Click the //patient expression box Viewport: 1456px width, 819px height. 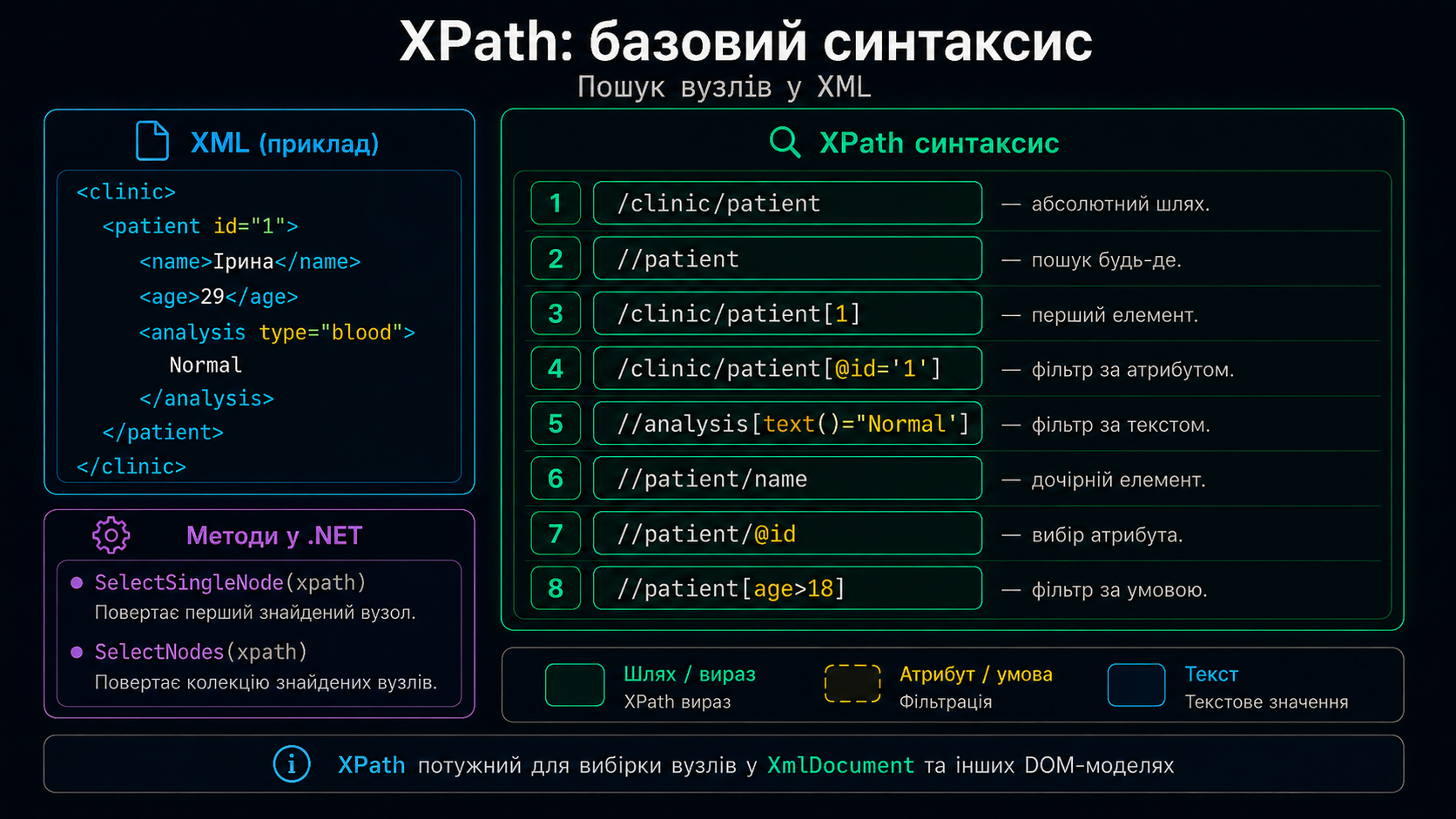(x=787, y=258)
